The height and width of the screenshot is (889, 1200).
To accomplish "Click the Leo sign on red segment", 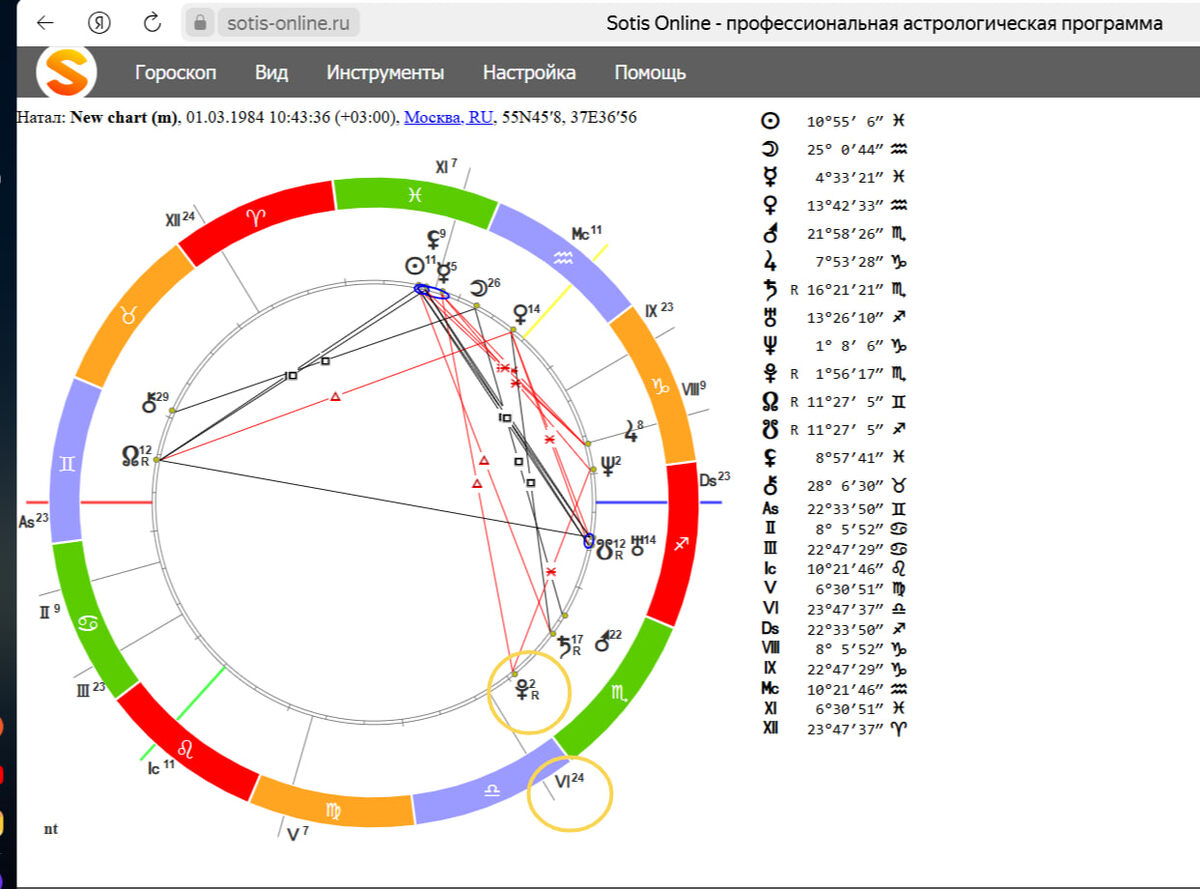I will click(184, 747).
